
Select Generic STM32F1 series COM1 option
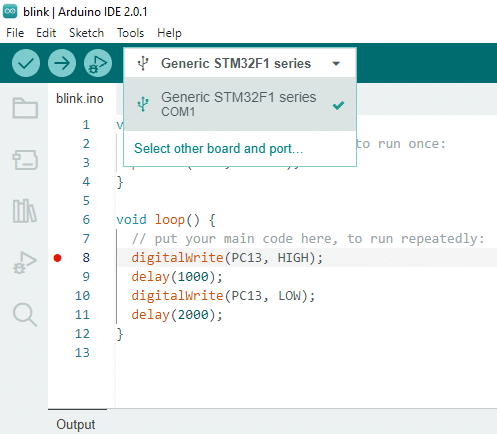click(240, 104)
